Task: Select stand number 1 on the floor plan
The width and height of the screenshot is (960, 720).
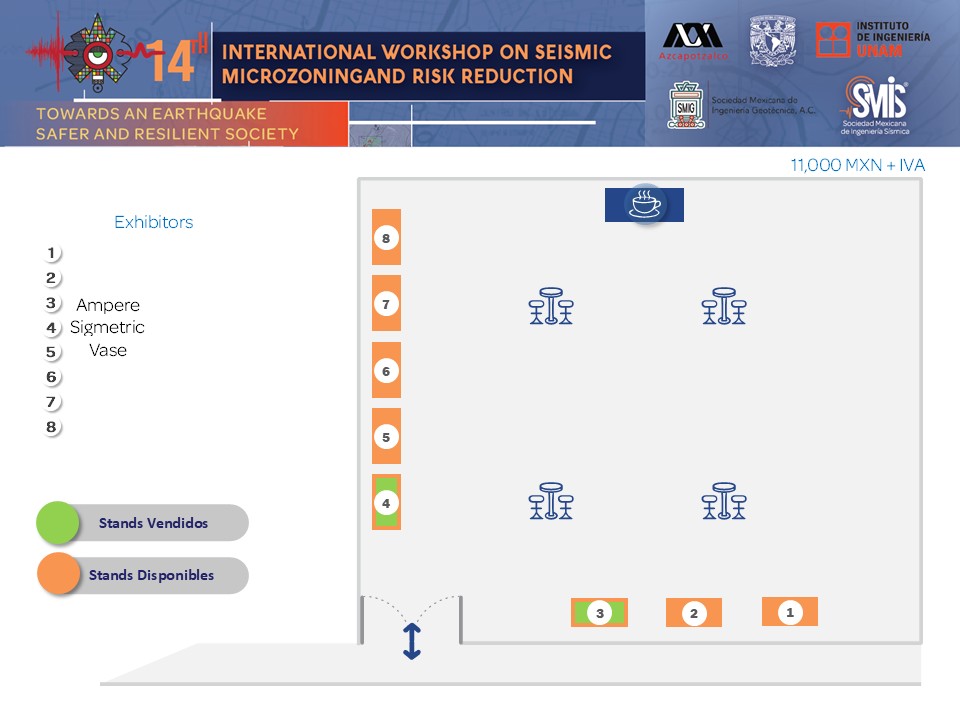Action: (790, 611)
